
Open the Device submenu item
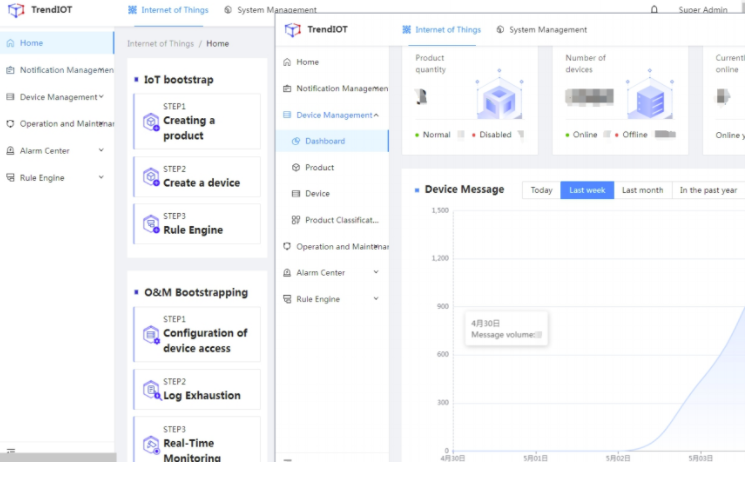(317, 194)
